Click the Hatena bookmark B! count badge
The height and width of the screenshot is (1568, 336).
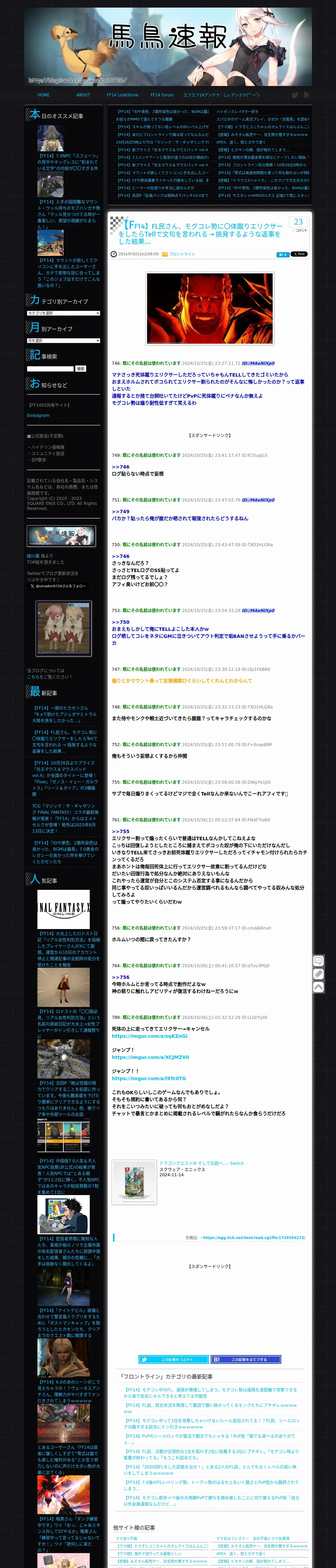point(282,255)
